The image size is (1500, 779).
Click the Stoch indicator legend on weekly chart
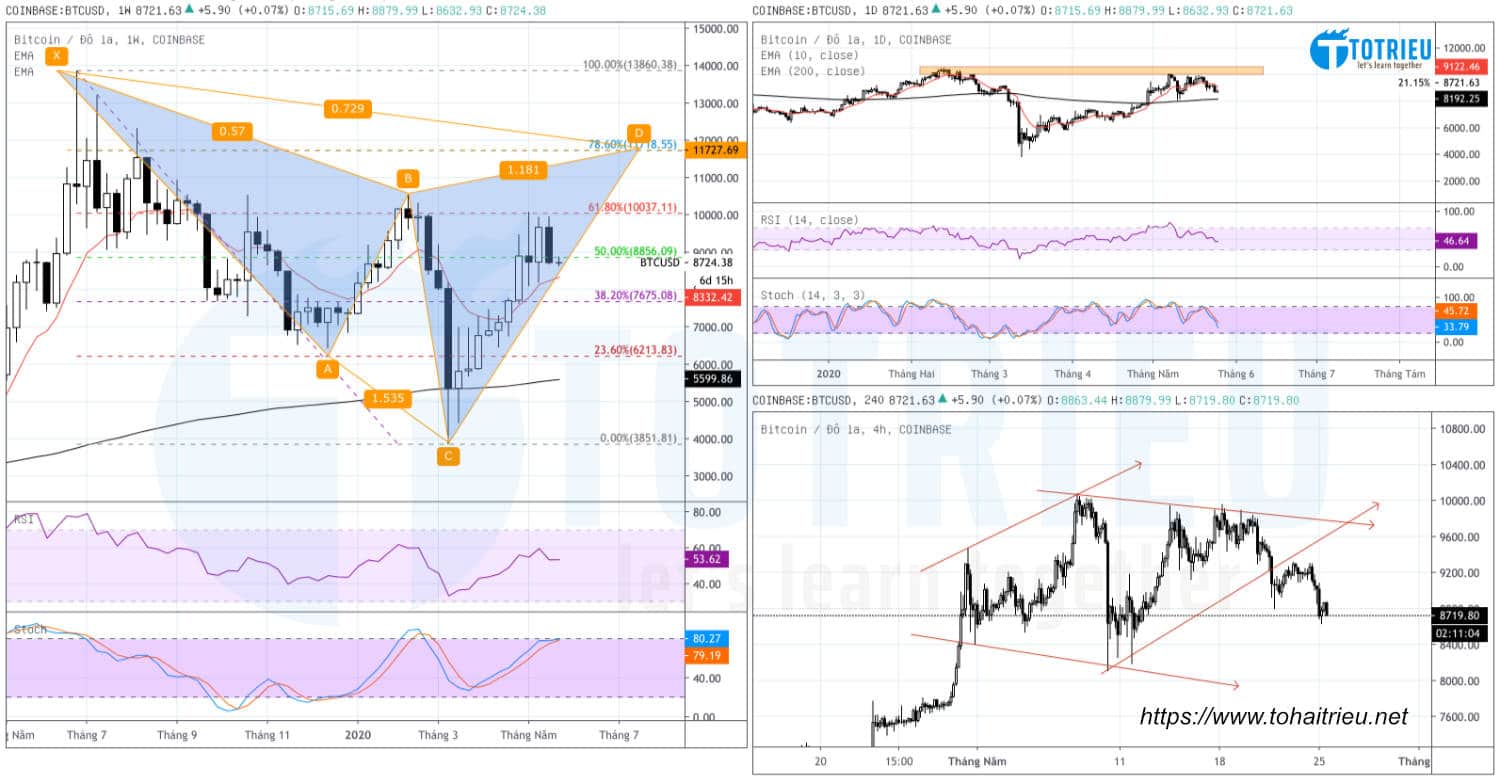coord(30,629)
